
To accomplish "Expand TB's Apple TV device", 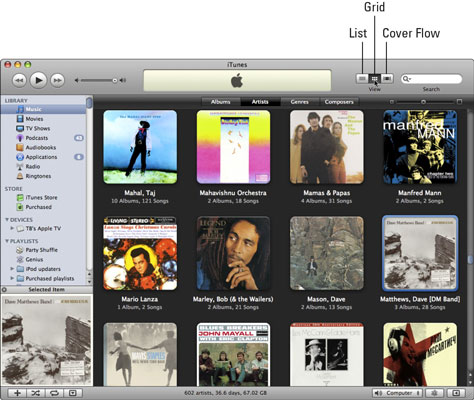I will [12, 228].
